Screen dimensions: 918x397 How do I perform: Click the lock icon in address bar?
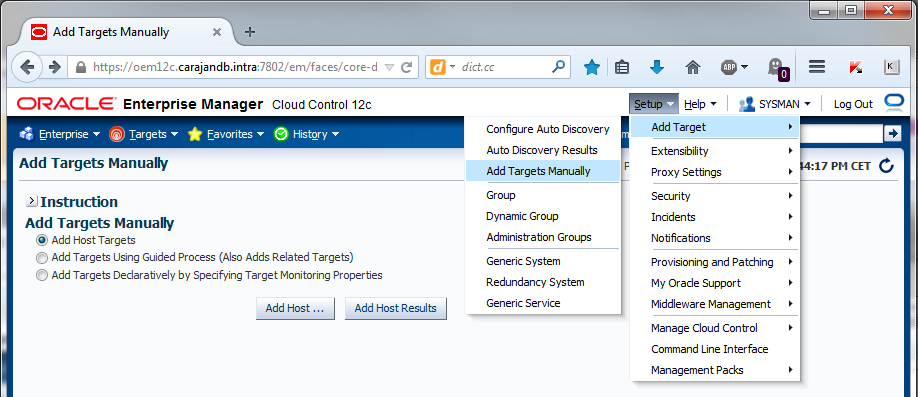(x=81, y=67)
